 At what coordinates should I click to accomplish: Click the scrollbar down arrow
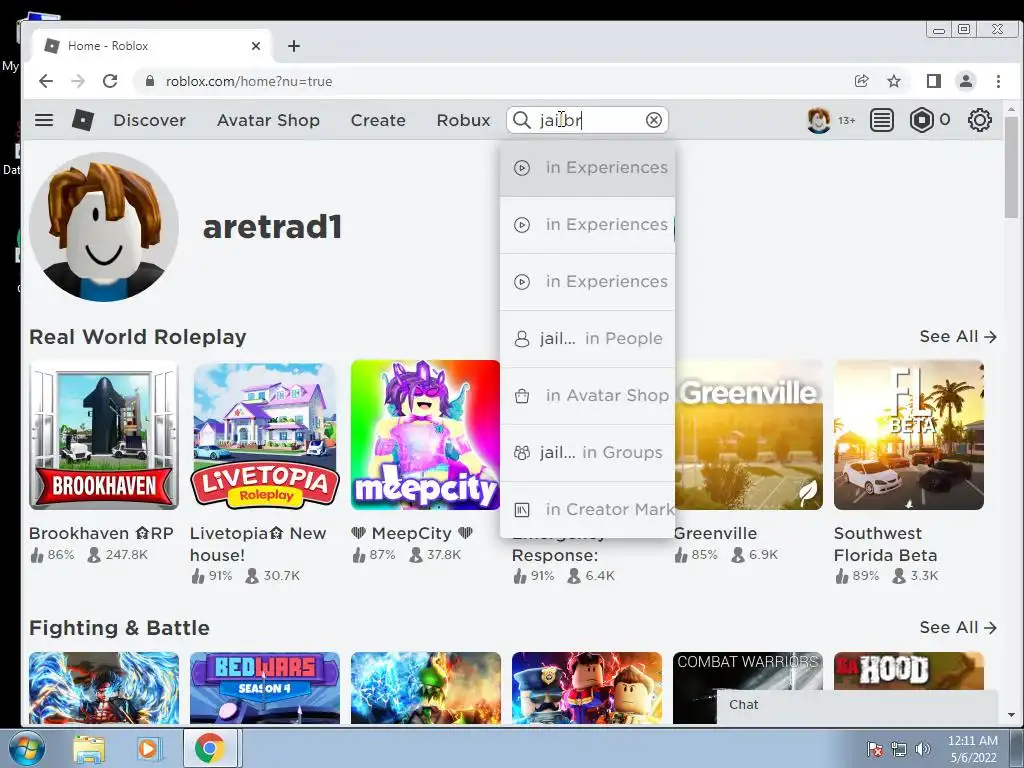pos(1011,715)
